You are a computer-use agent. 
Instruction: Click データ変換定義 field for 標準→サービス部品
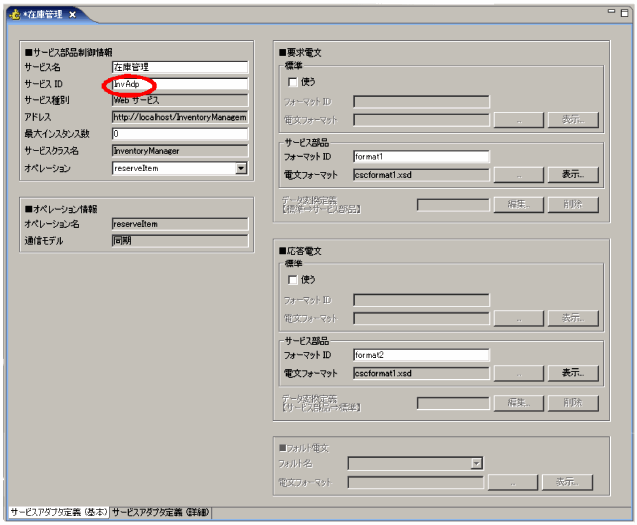[x=453, y=205]
